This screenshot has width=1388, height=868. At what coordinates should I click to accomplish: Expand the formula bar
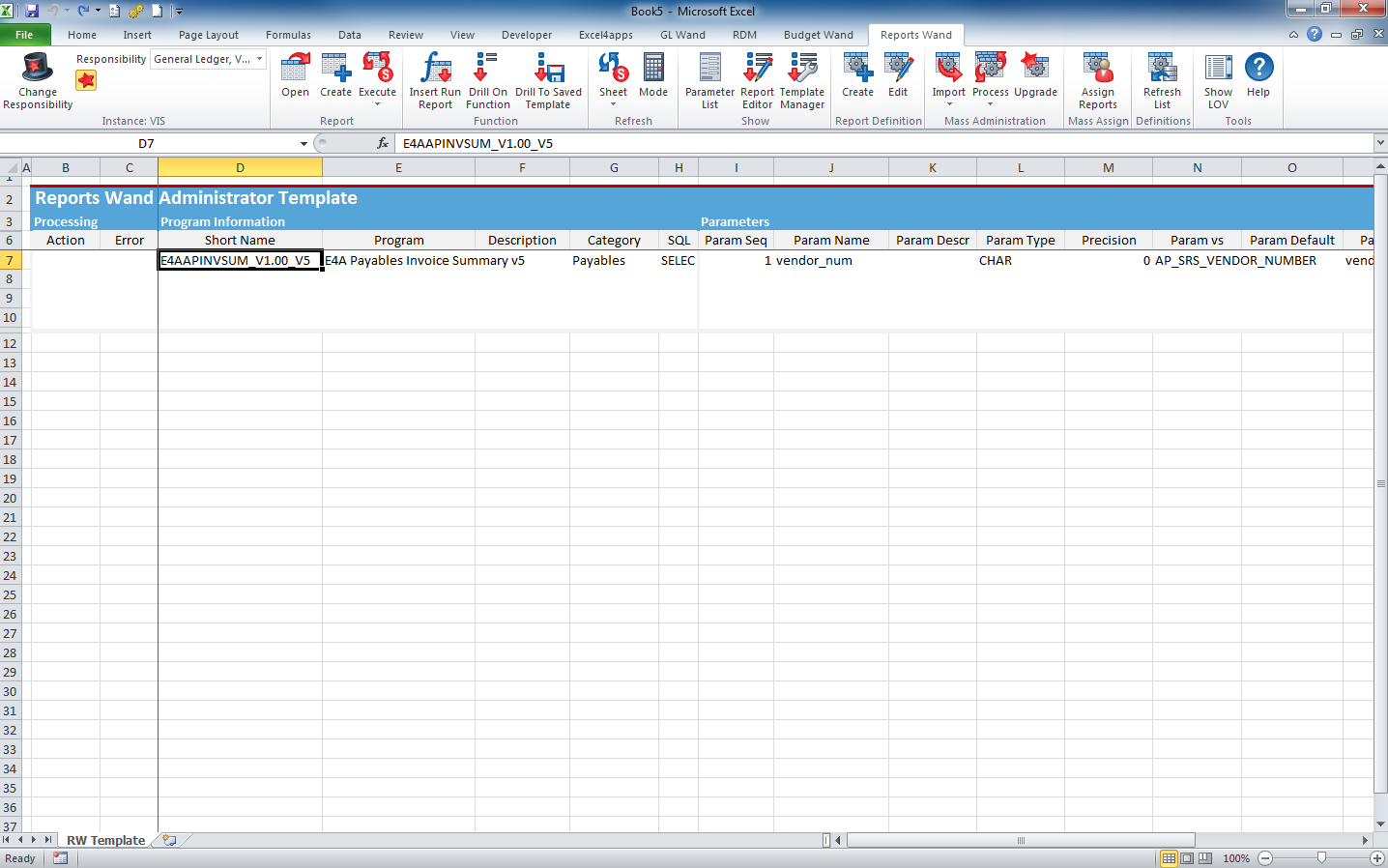1380,143
